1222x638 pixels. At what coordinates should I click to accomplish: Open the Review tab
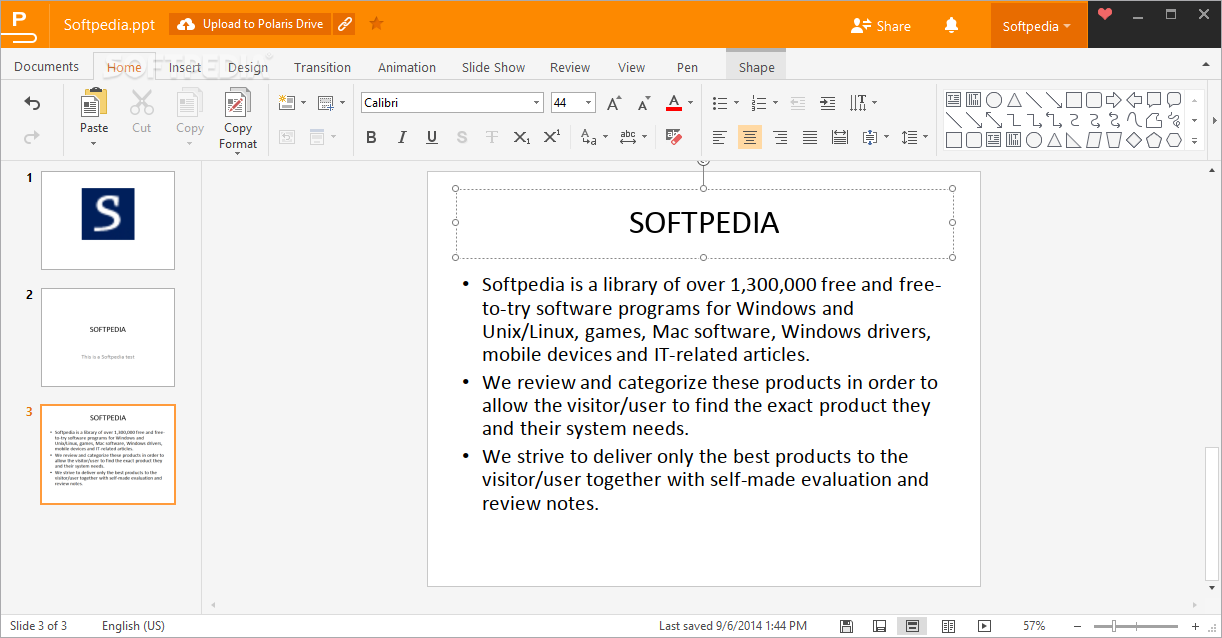coord(570,67)
